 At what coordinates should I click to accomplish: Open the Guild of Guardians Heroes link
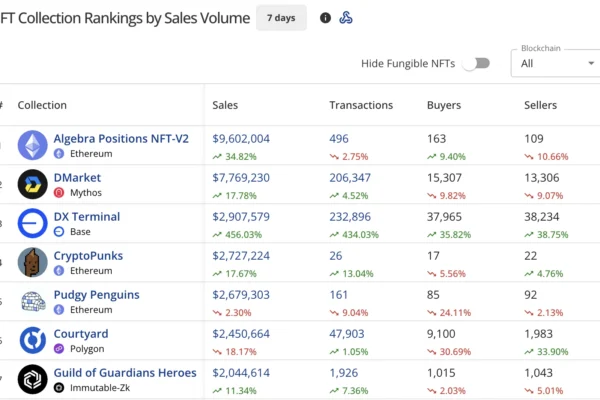pos(124,373)
